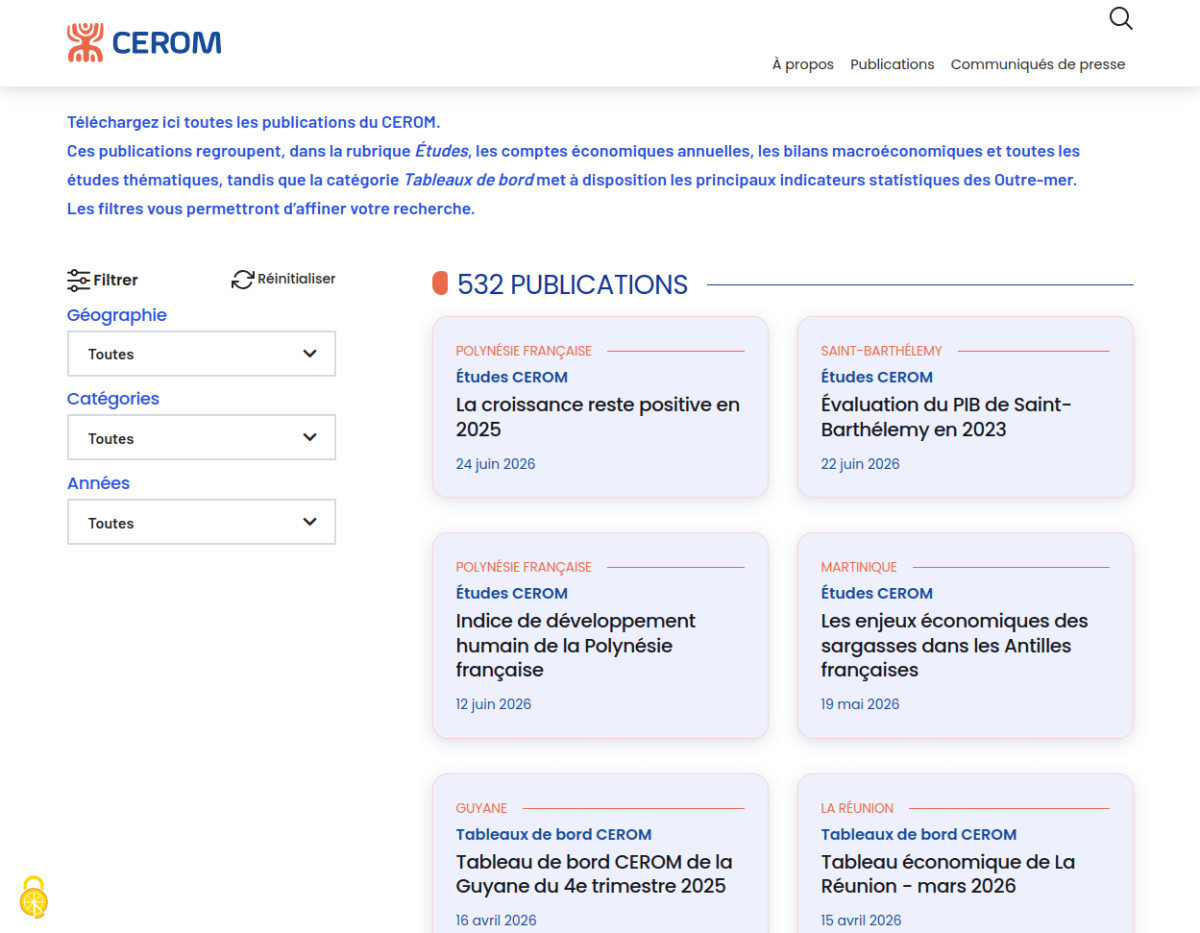This screenshot has height=933, width=1200.
Task: Reset filters with Réinitialiser
Action: tap(284, 279)
